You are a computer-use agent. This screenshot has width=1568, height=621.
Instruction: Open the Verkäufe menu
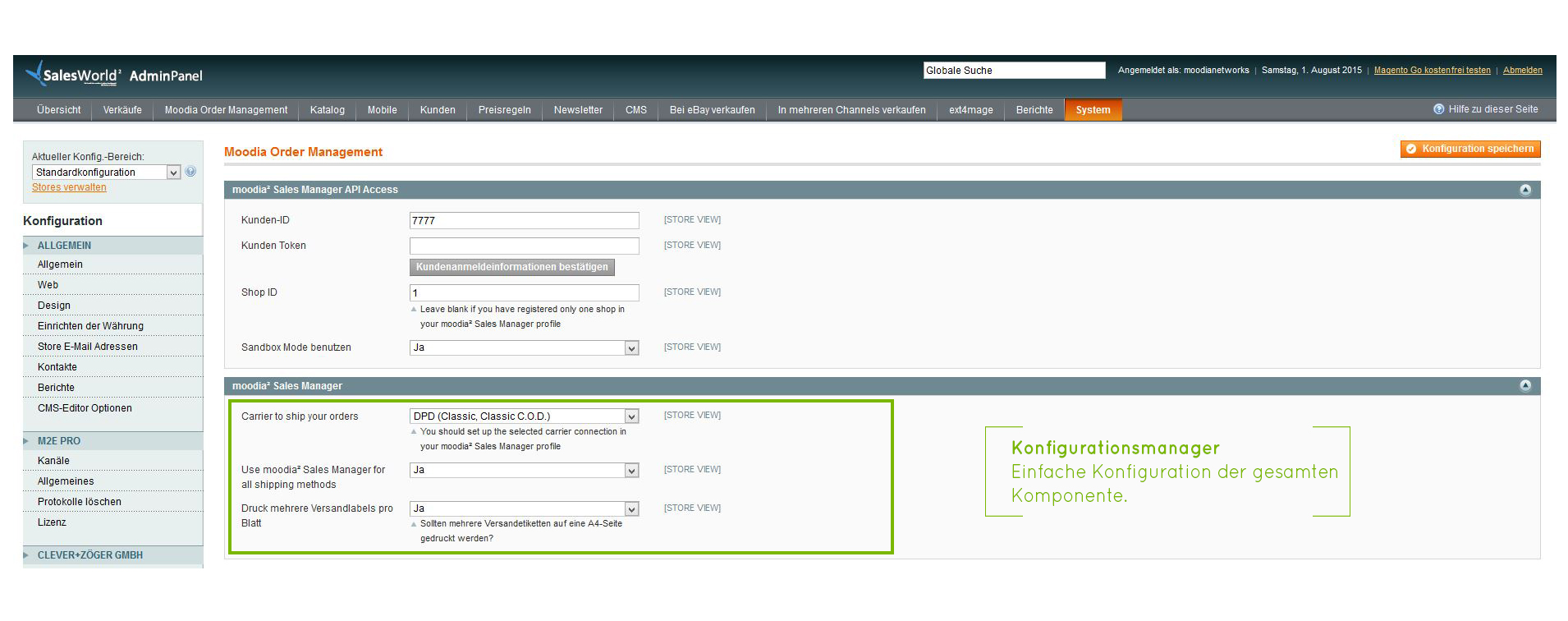coord(122,110)
